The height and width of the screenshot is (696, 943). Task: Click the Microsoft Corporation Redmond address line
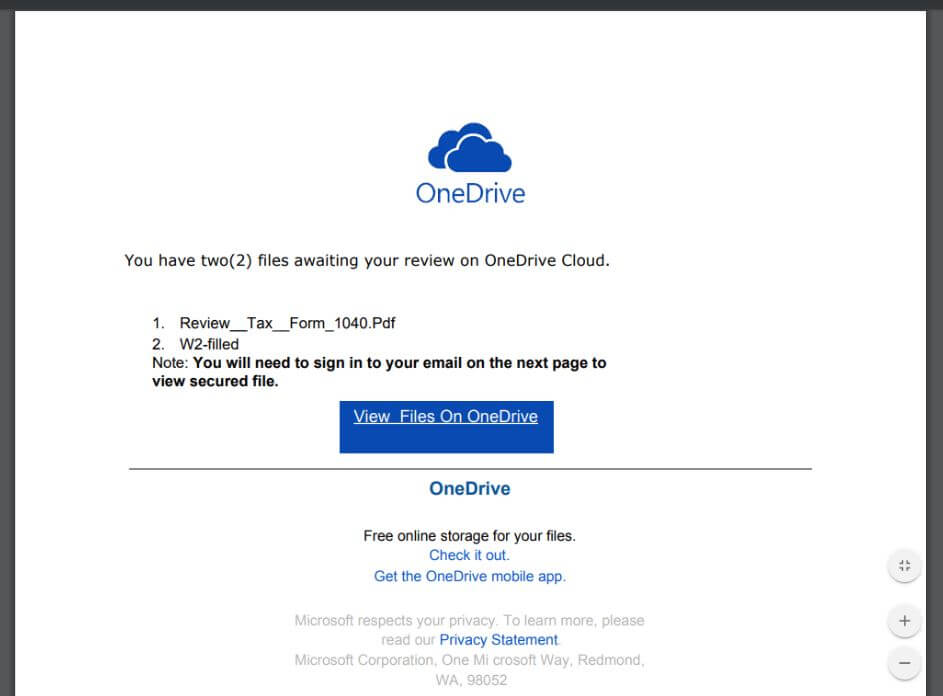[x=469, y=660]
